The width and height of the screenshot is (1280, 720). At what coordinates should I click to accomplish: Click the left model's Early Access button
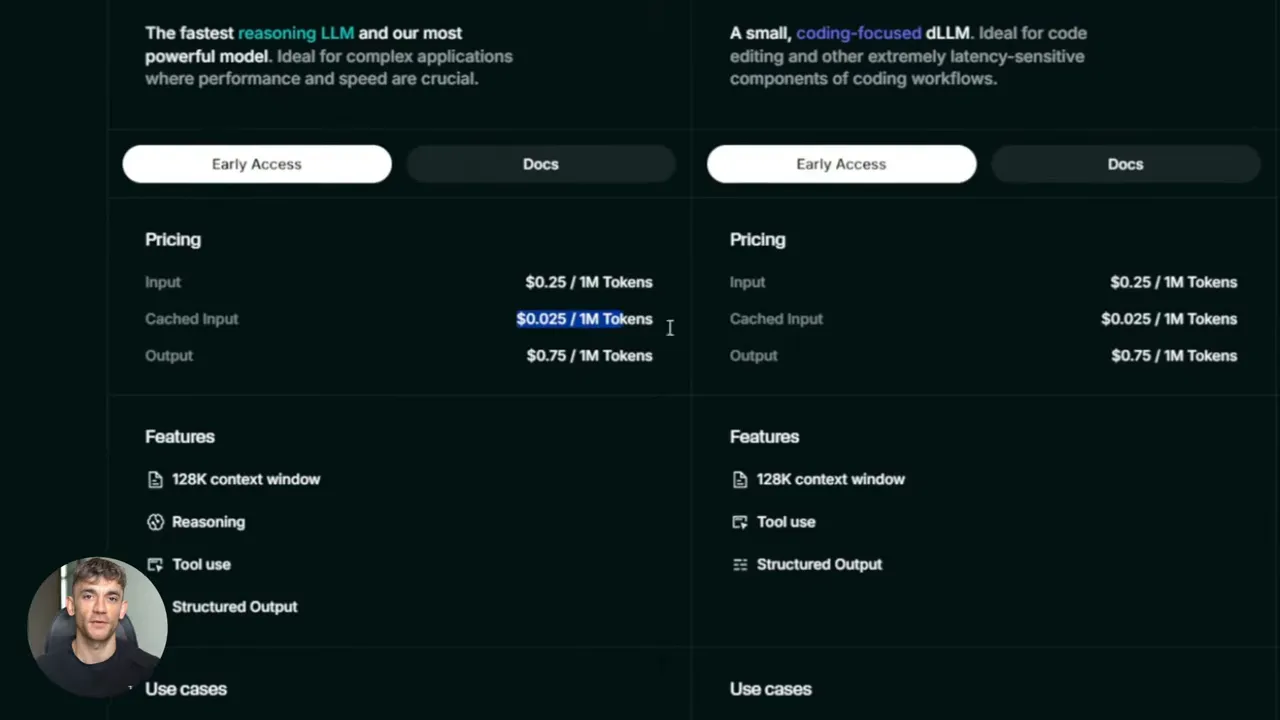pyautogui.click(x=257, y=164)
